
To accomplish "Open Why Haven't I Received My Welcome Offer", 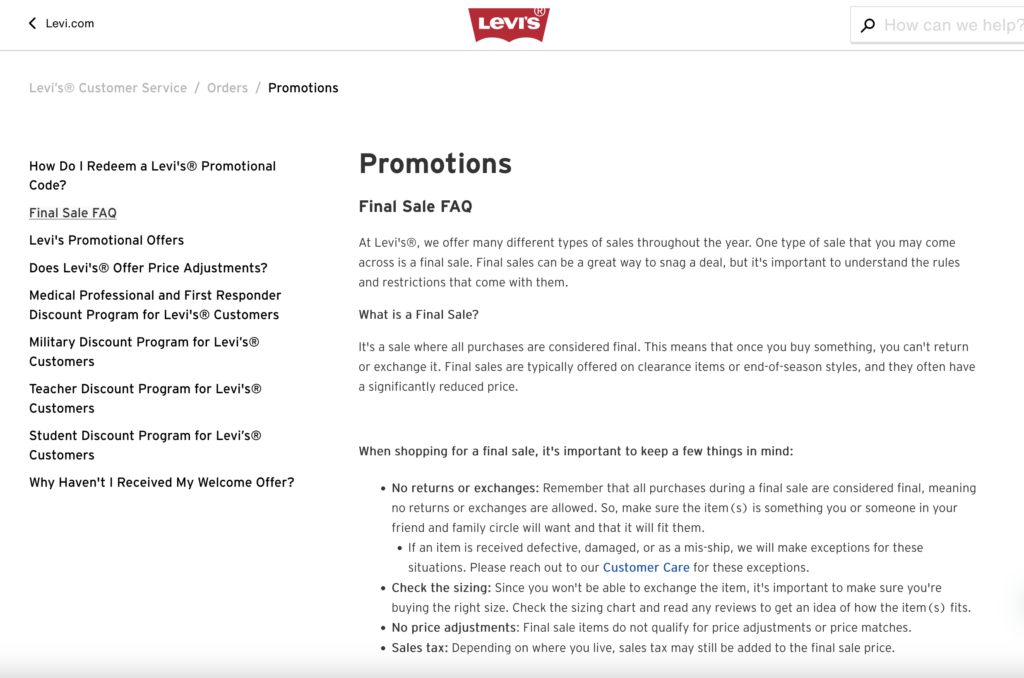I will click(x=162, y=482).
